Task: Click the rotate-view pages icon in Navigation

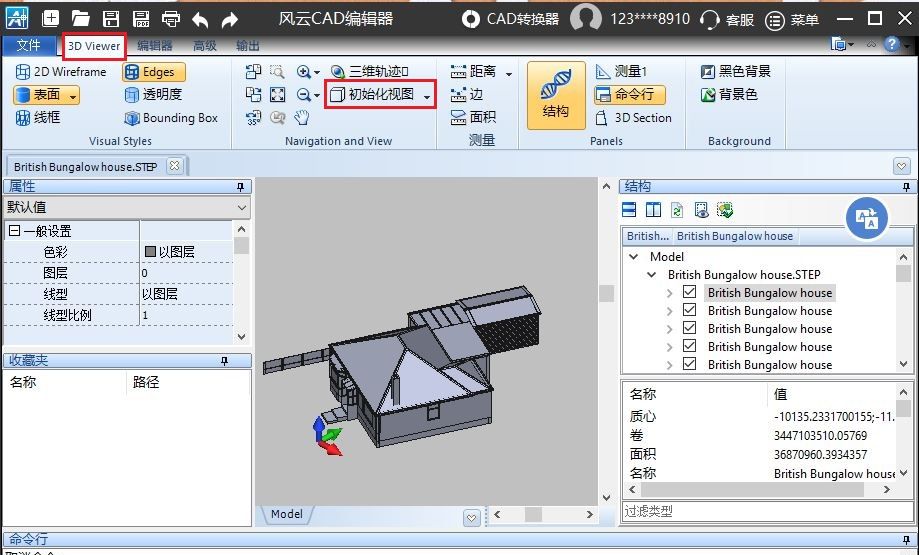Action: (253, 71)
